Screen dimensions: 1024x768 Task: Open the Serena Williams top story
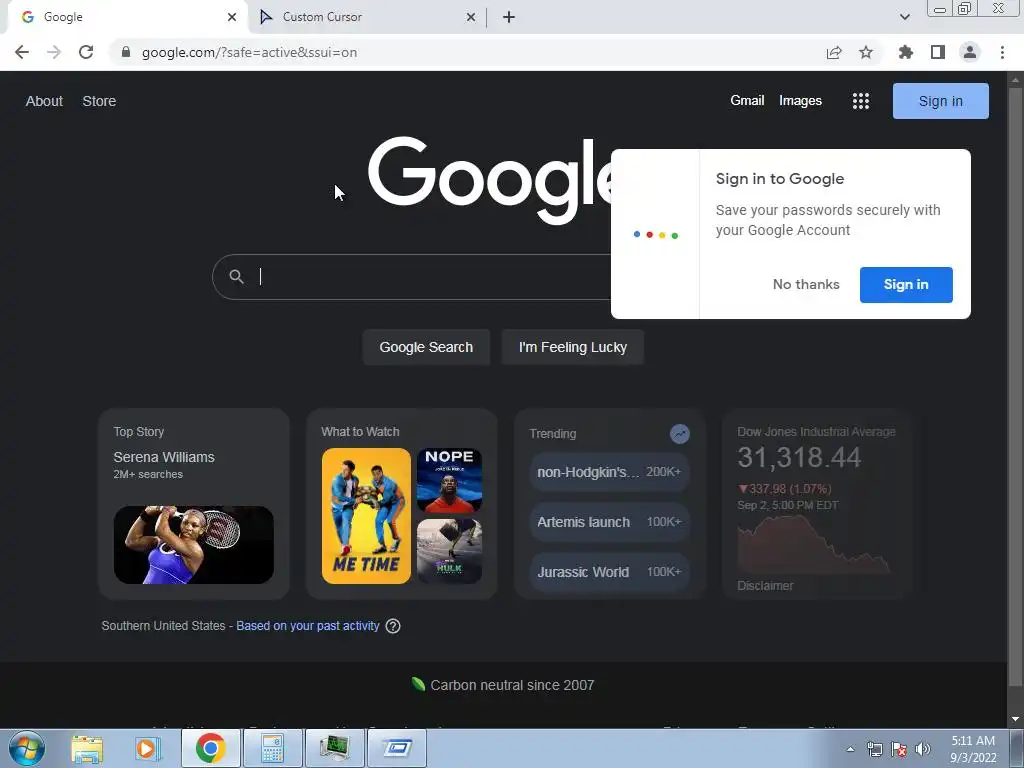[164, 457]
